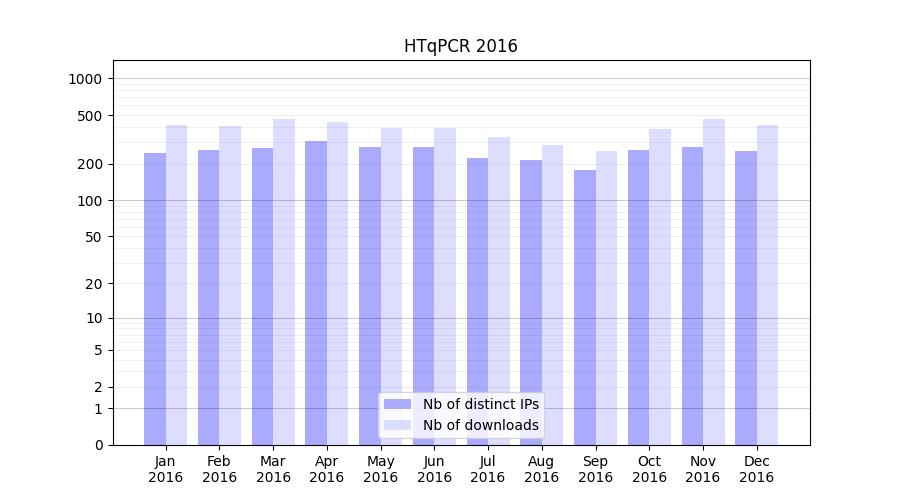Click the 0 y-axis tick label

[x=98, y=445]
